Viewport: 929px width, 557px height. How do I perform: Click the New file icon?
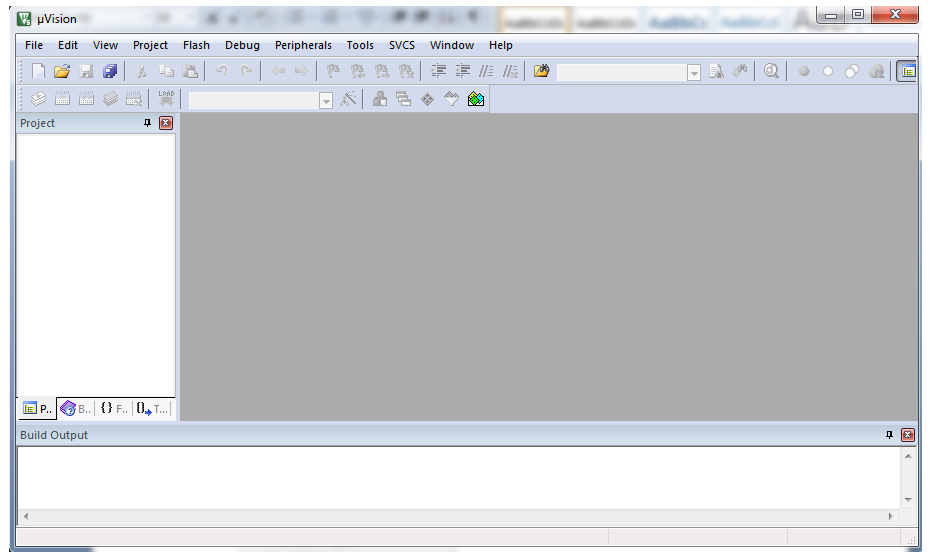pos(38,71)
